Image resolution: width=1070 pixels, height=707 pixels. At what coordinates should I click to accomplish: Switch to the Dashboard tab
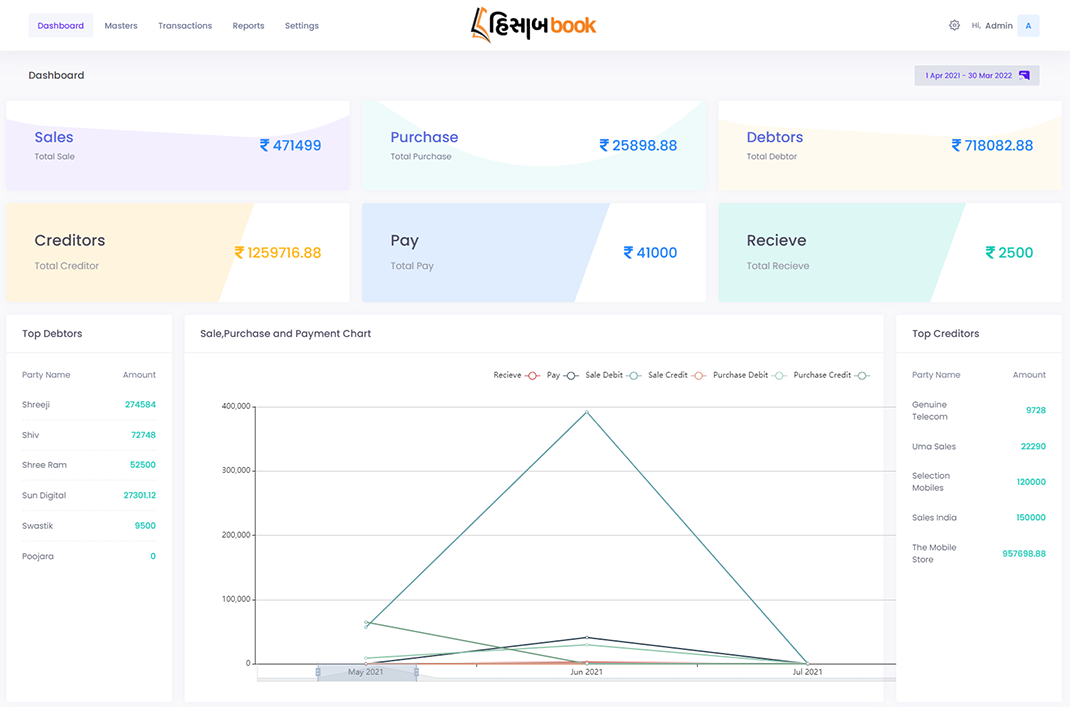(x=61, y=26)
